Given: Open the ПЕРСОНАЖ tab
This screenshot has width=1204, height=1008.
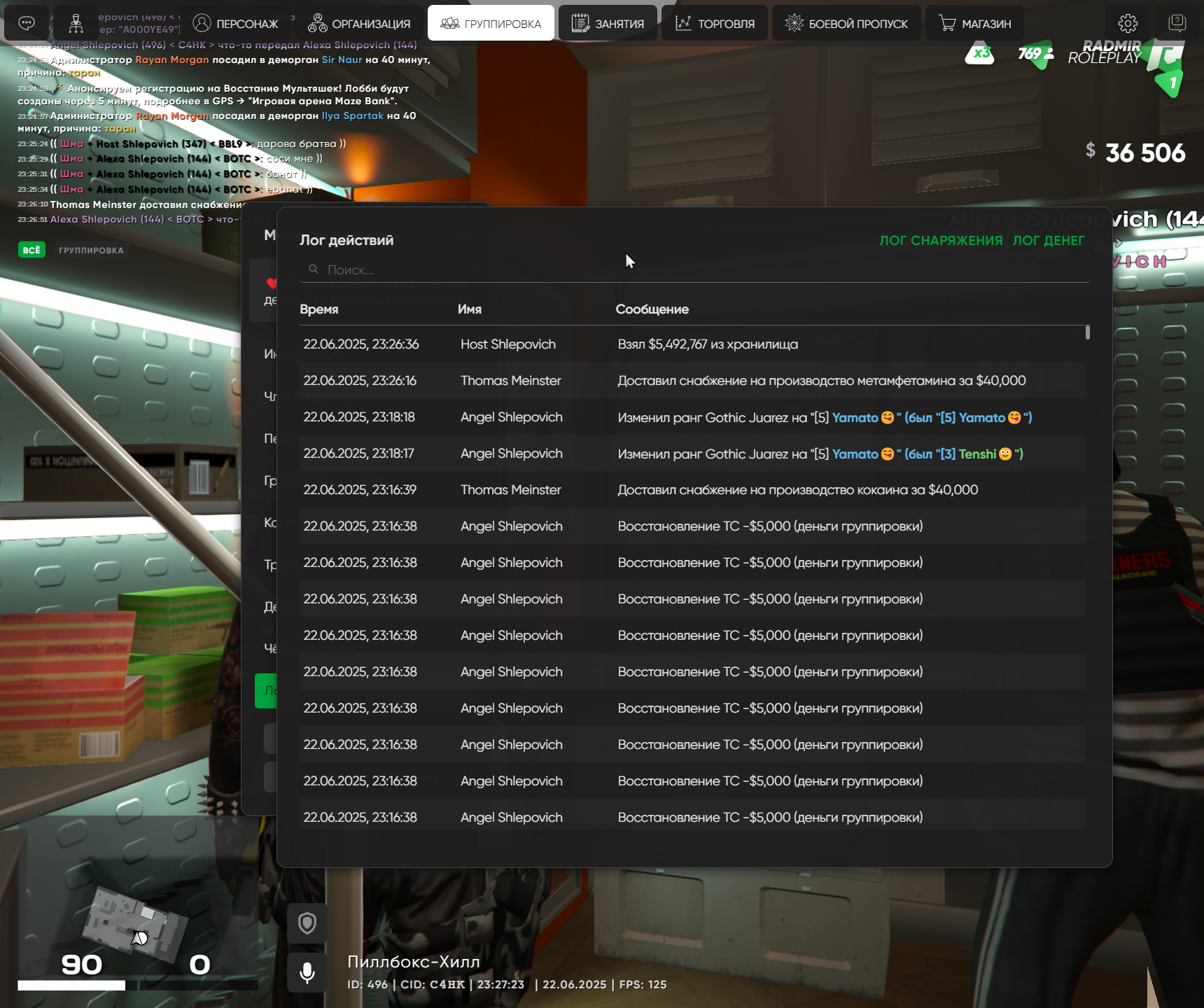Looking at the screenshot, I should [x=236, y=23].
